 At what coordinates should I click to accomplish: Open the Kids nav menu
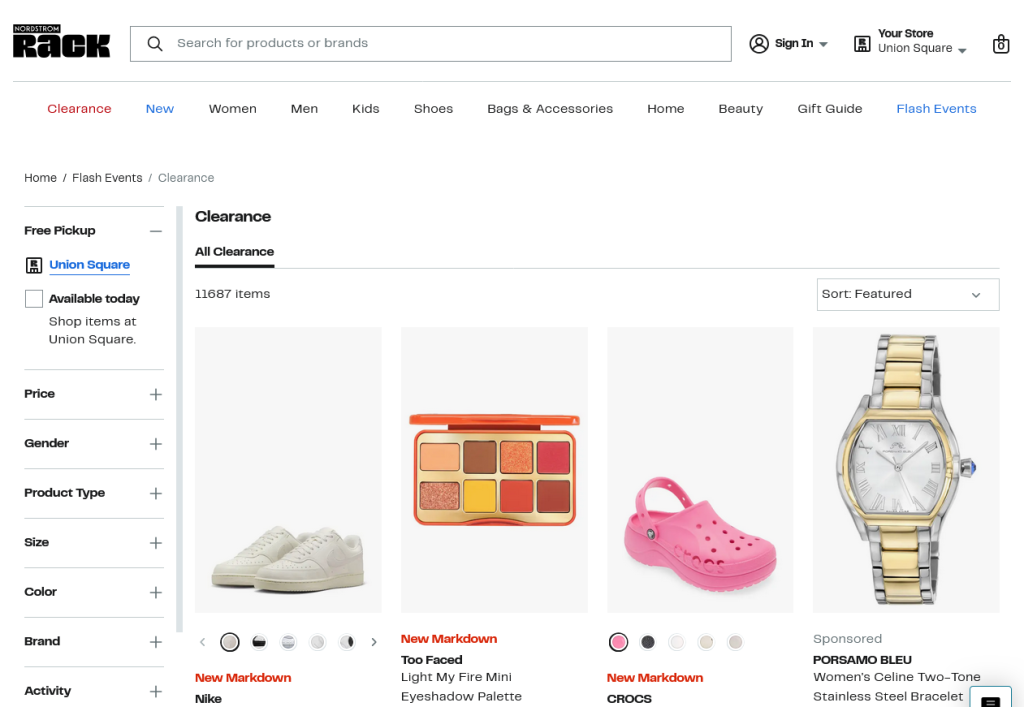[x=366, y=109]
